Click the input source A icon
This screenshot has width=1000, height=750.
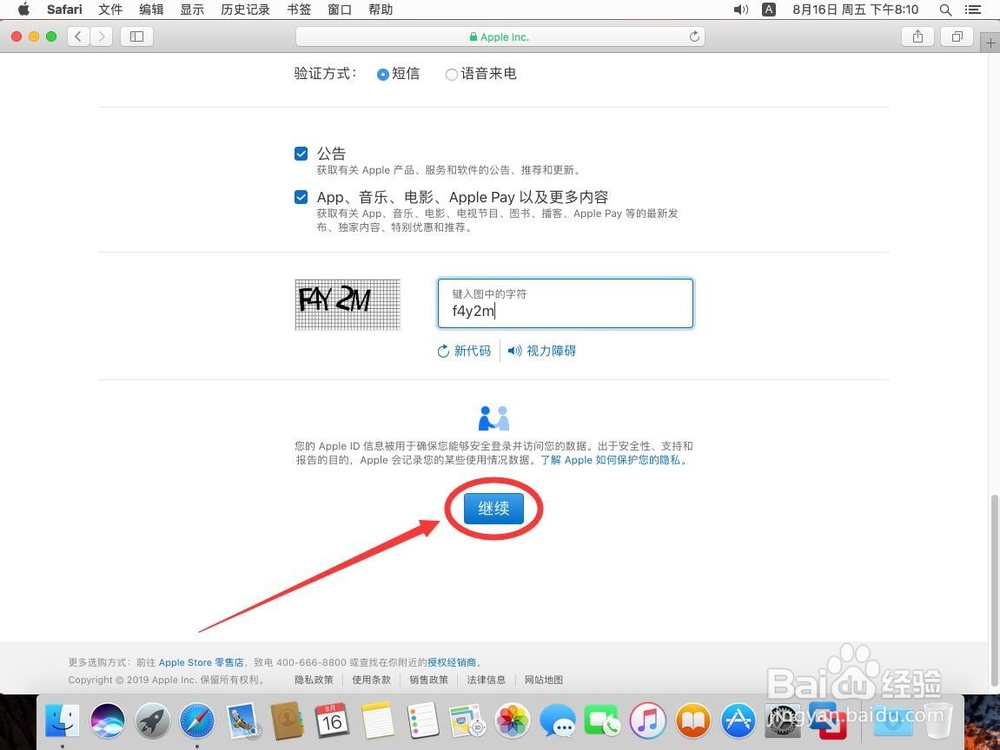[769, 10]
